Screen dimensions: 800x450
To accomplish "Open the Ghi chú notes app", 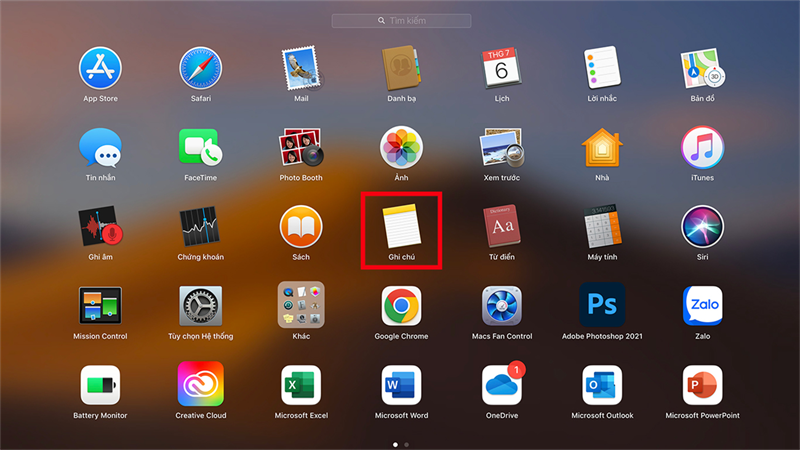I will pos(402,227).
